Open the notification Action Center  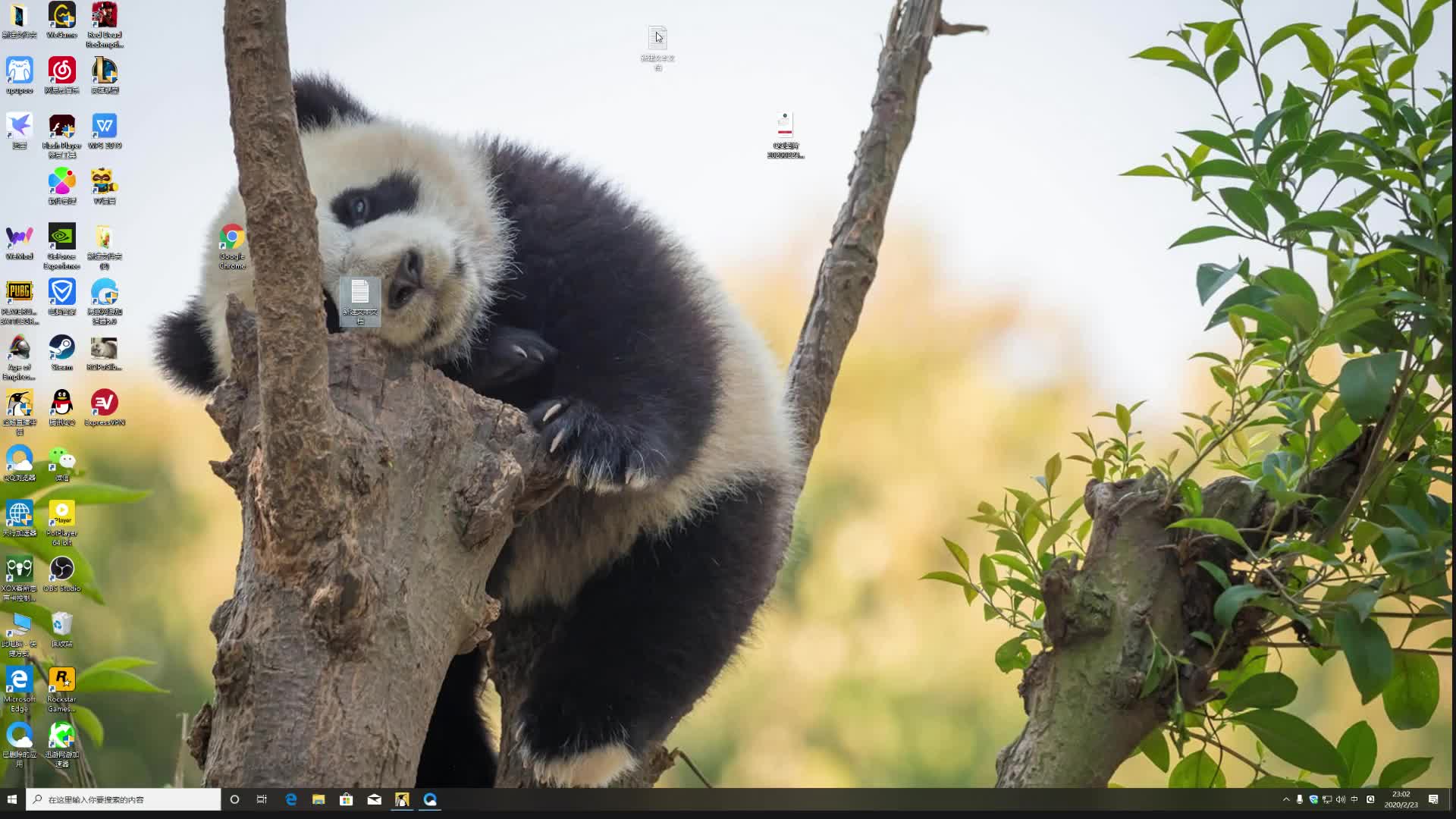1433,799
